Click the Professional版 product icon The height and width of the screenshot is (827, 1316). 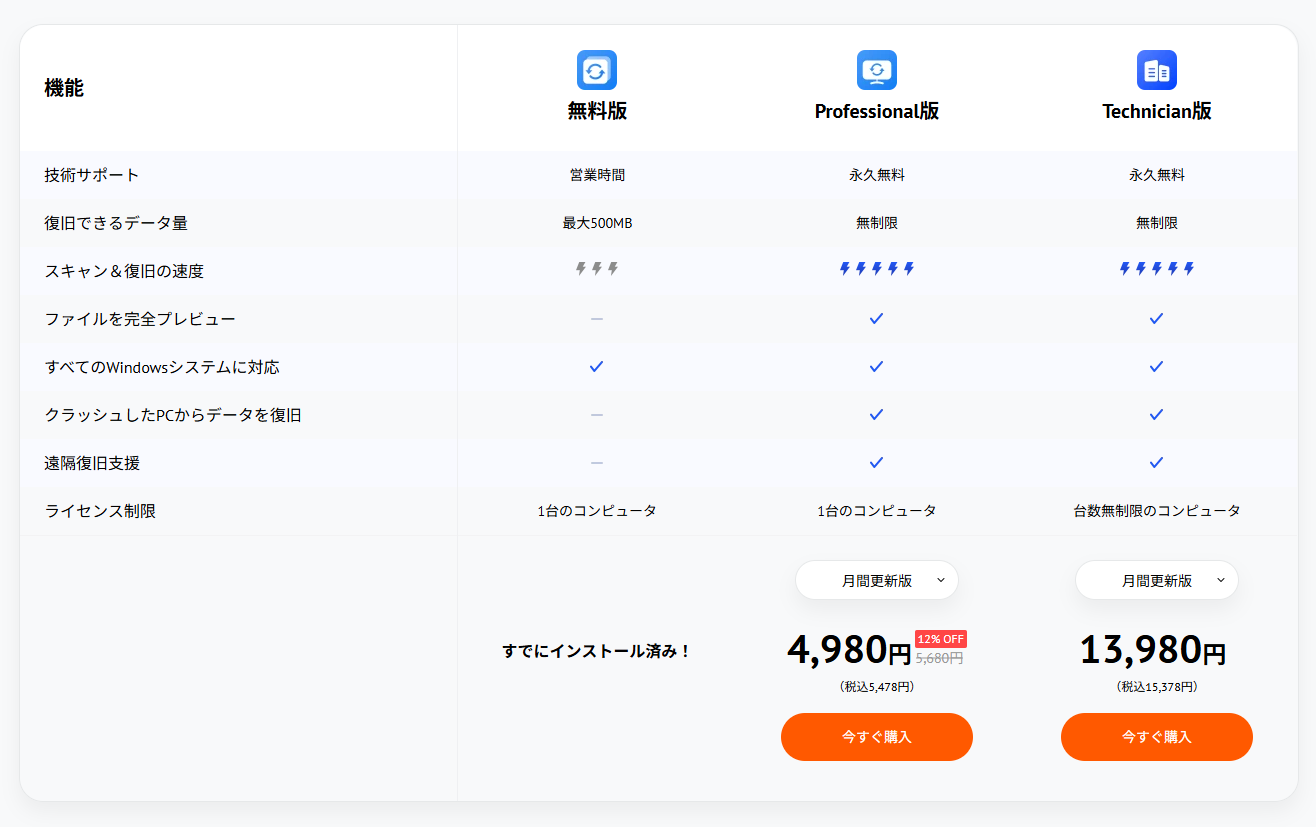877,70
